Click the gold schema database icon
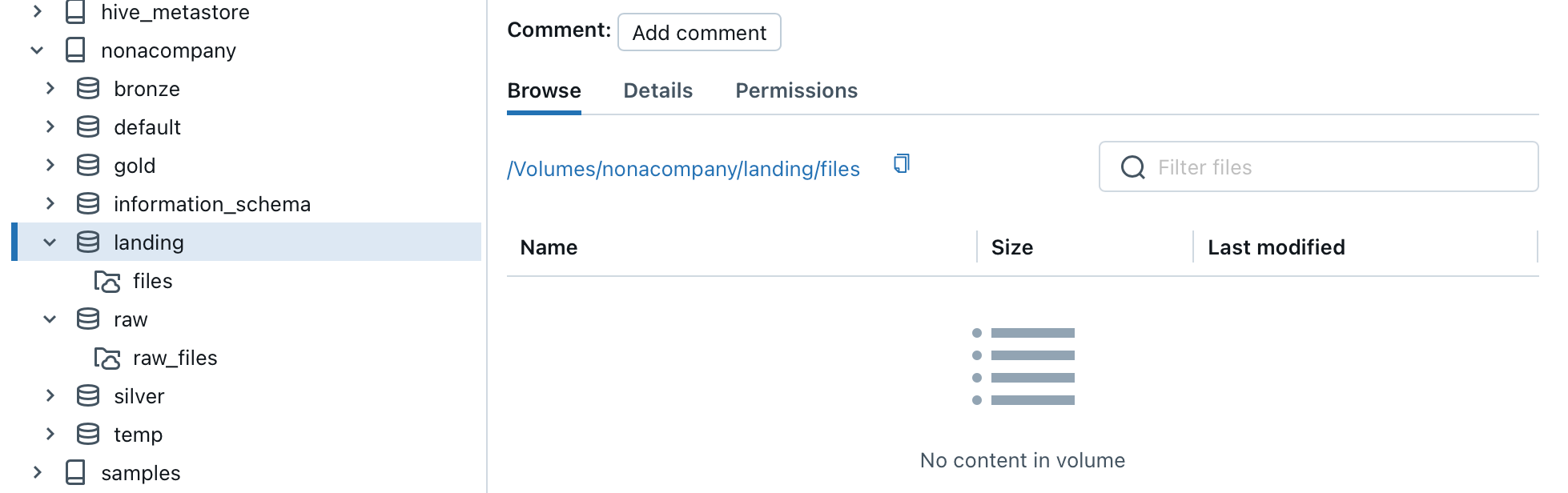The width and height of the screenshot is (1568, 493). point(88,166)
